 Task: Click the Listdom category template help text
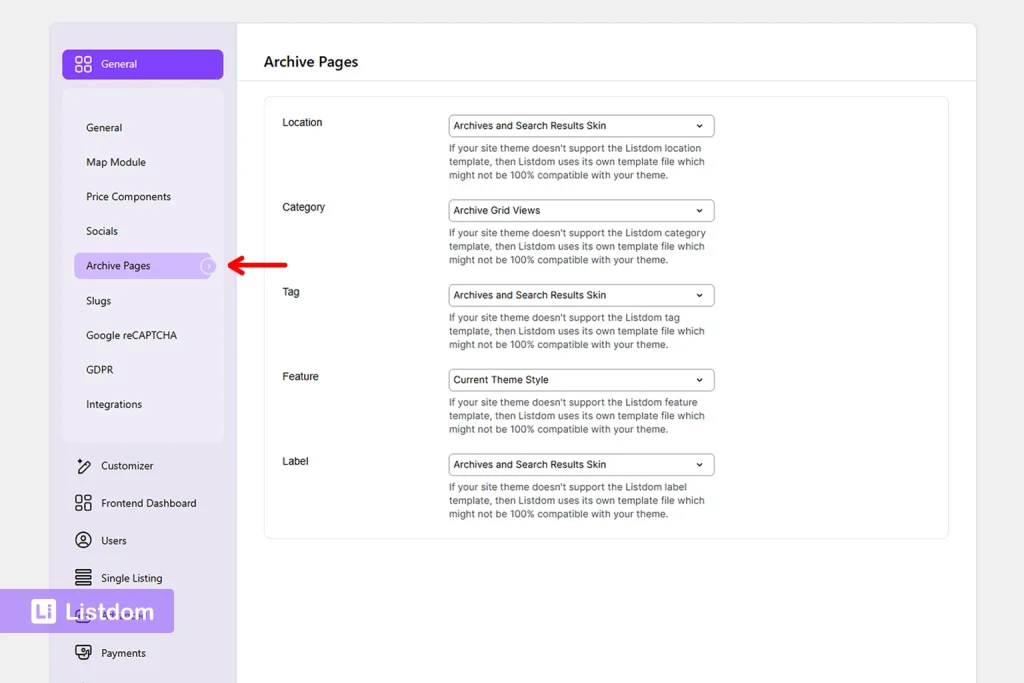577,246
